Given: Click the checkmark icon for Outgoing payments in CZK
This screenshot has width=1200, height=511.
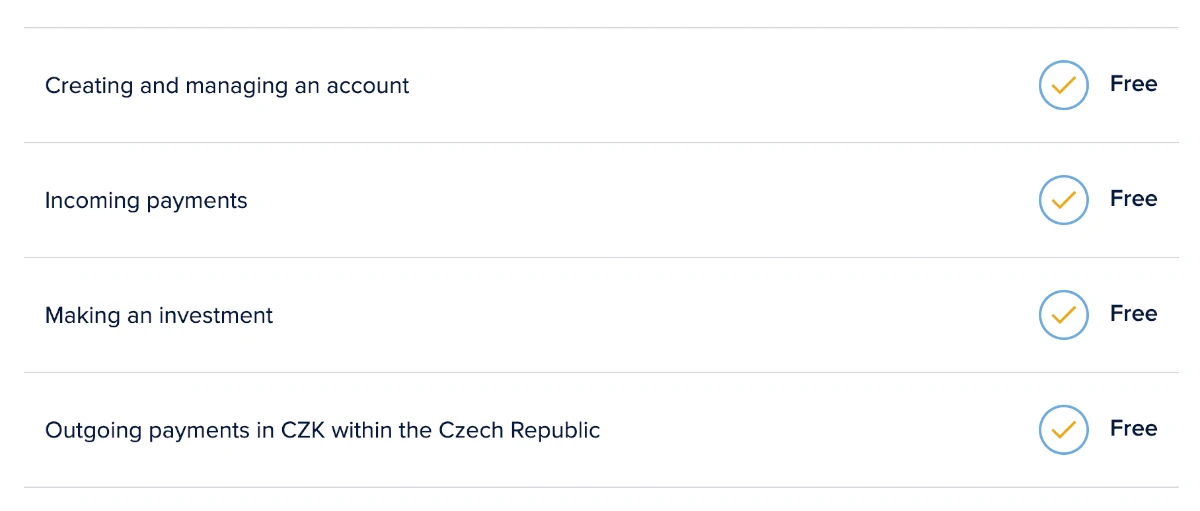Looking at the screenshot, I should pyautogui.click(x=1063, y=430).
